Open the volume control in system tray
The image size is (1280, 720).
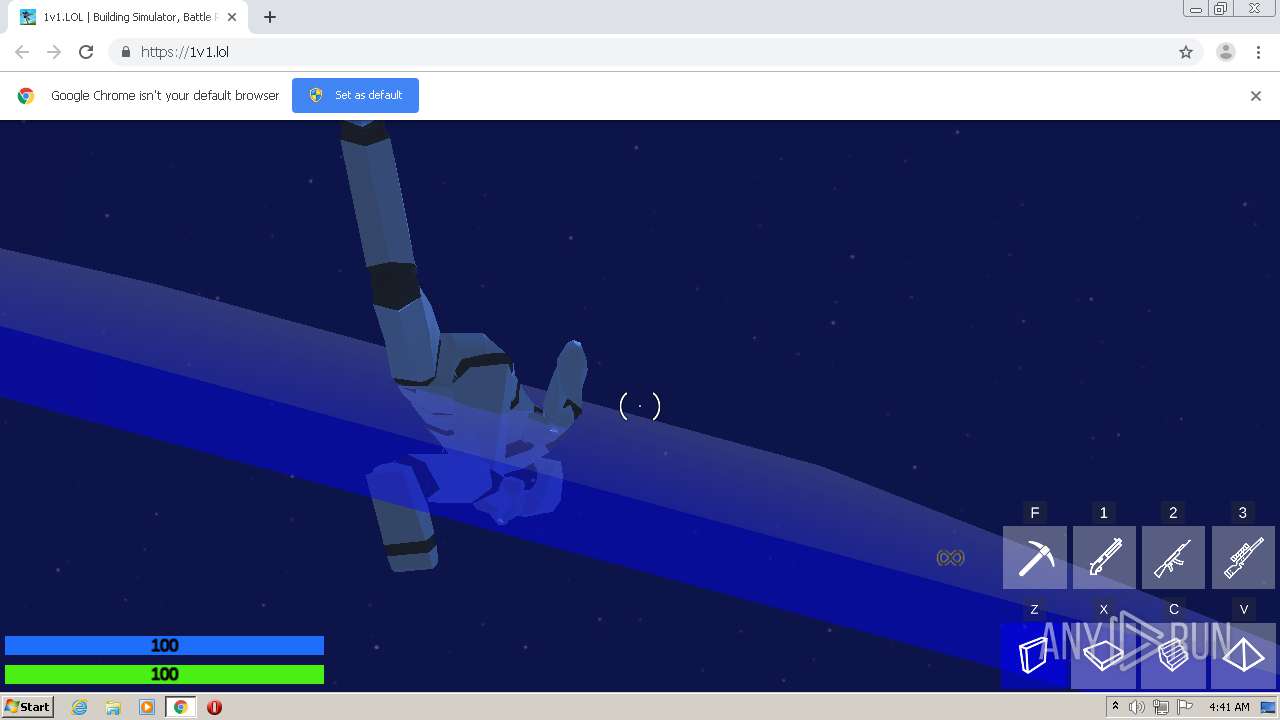coord(1137,707)
